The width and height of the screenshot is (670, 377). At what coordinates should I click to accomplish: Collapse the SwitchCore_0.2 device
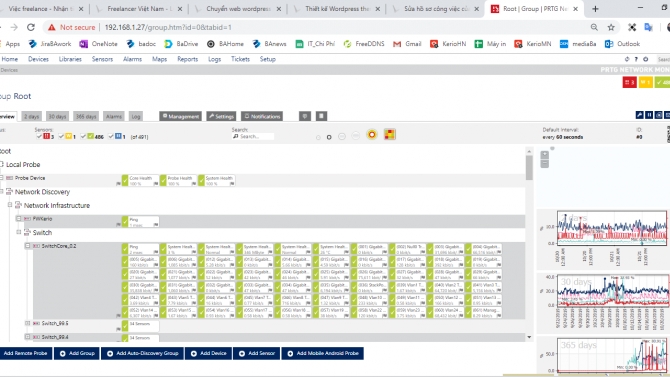28,246
